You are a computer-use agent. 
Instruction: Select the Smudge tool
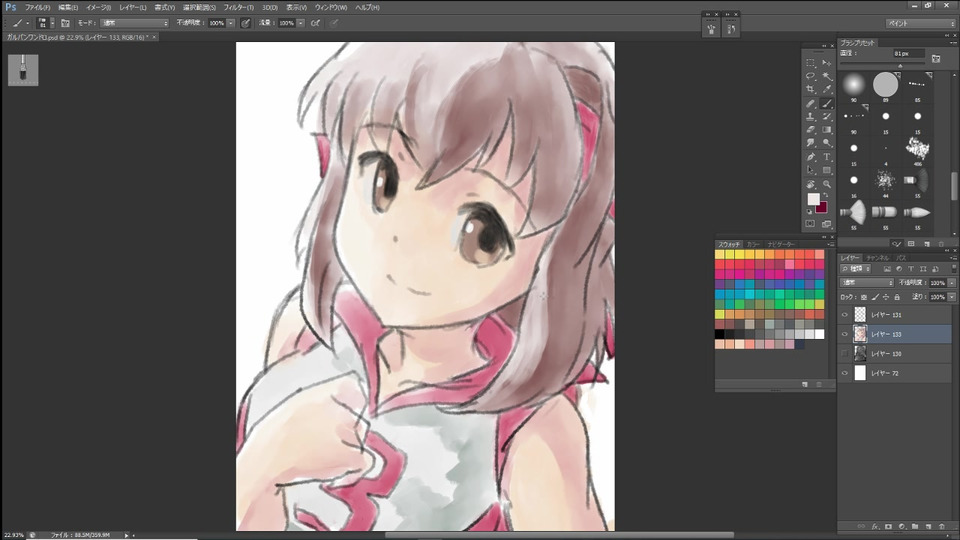coord(811,143)
